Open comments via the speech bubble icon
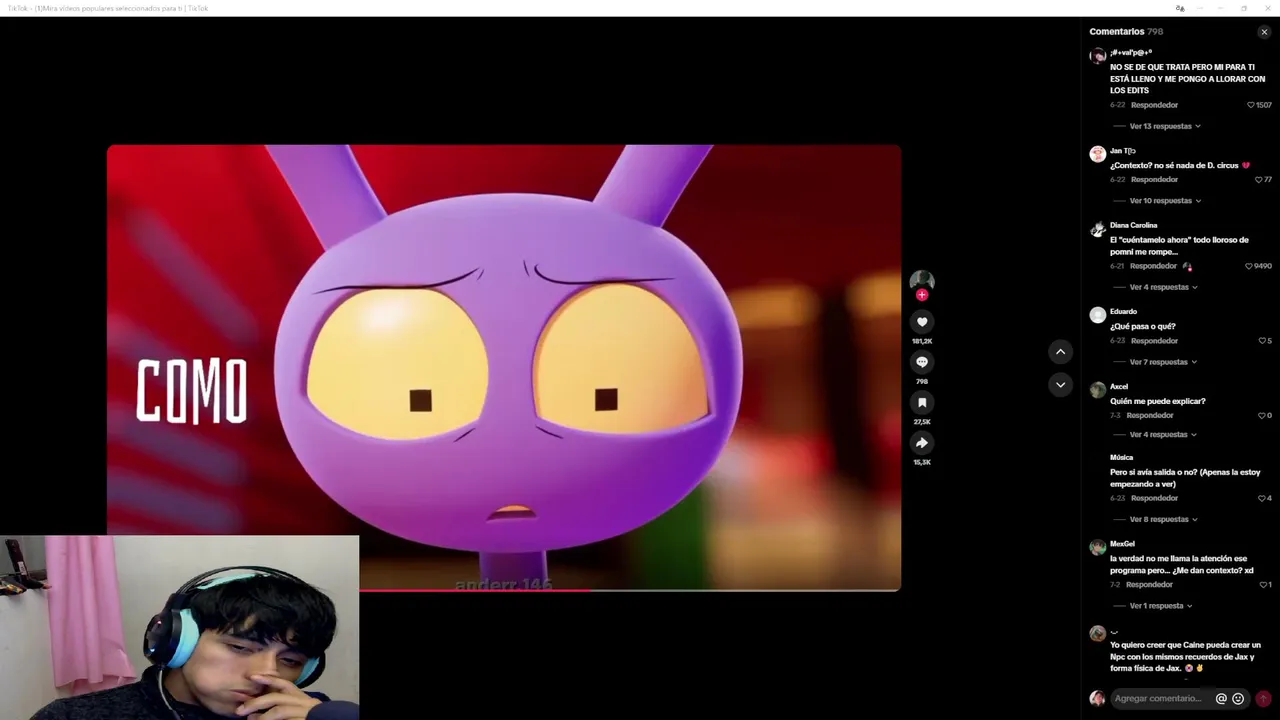 pyautogui.click(x=922, y=362)
